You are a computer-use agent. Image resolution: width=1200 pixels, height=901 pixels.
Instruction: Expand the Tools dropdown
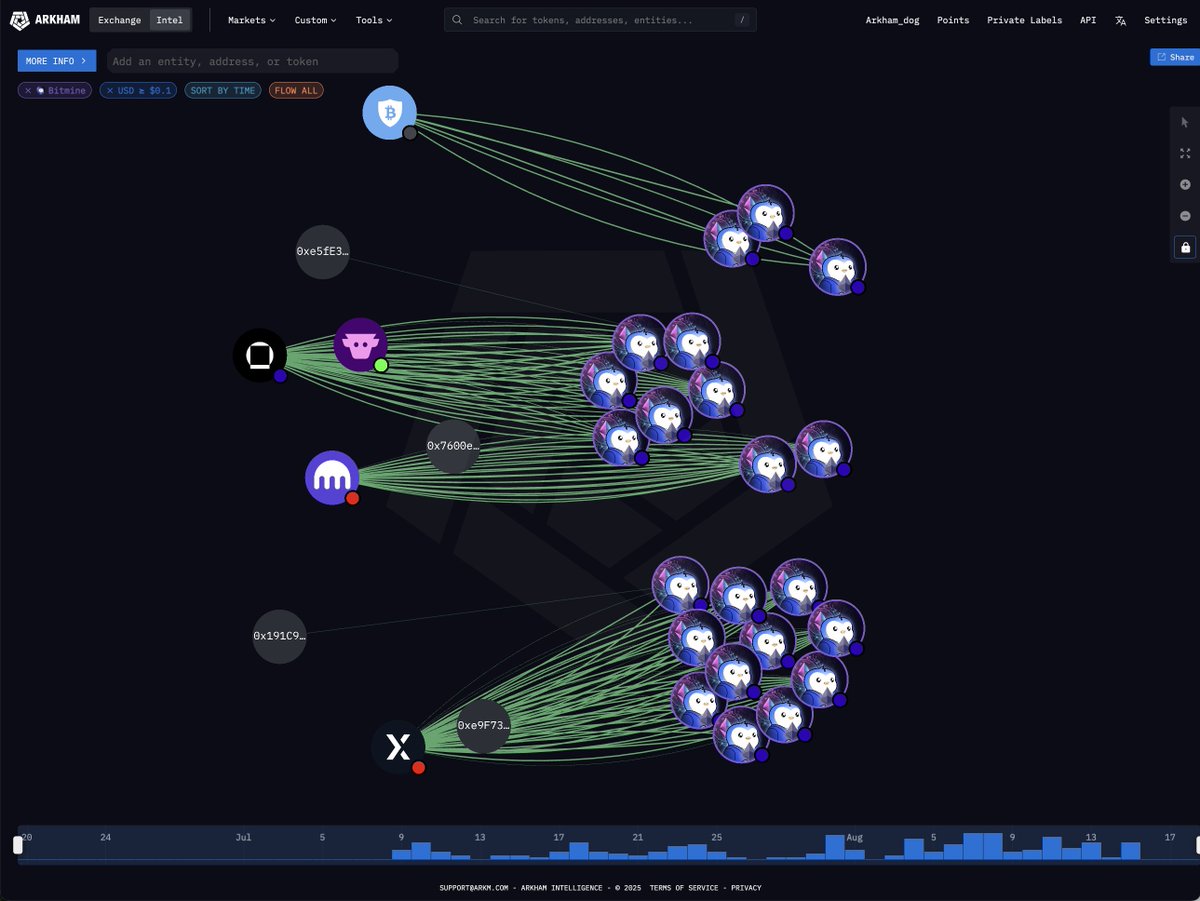tap(374, 20)
